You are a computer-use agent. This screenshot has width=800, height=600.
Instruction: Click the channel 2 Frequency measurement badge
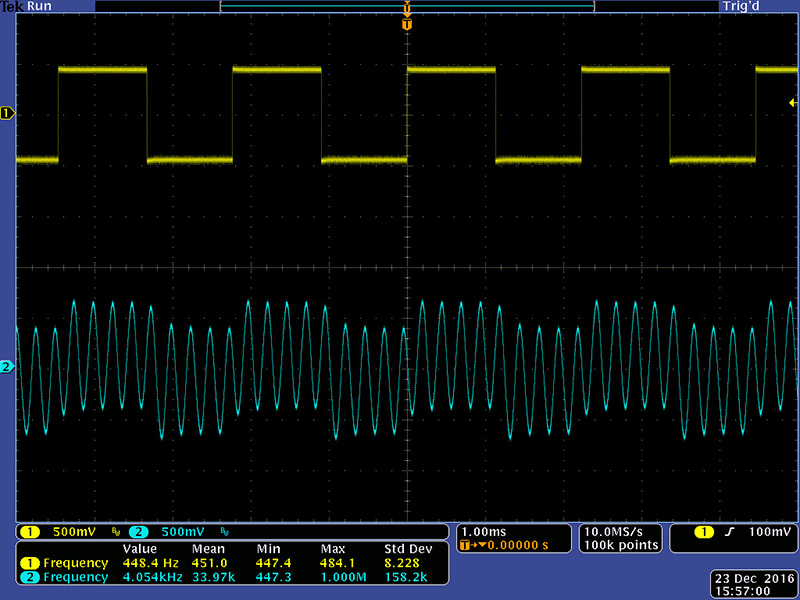click(31, 577)
